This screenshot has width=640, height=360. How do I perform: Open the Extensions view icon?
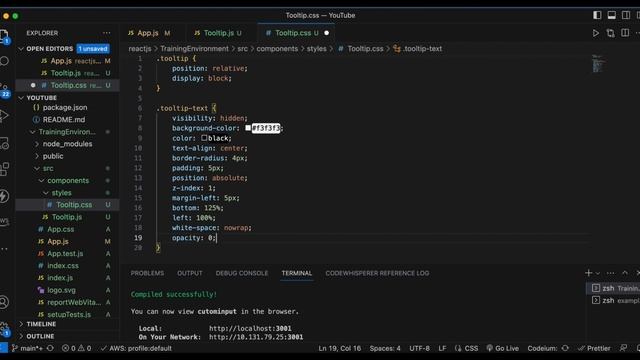(4, 169)
